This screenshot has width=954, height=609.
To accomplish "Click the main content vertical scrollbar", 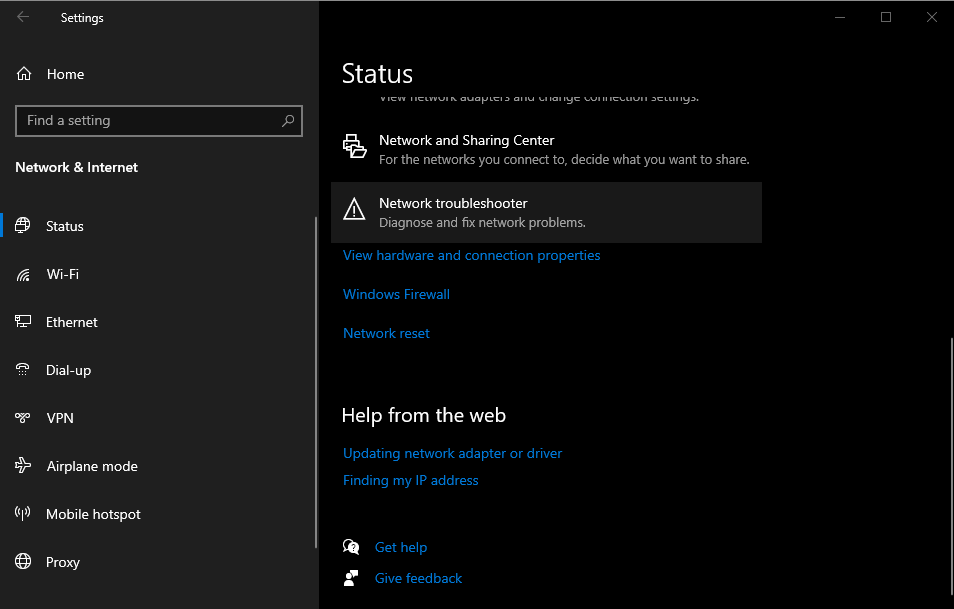I will [x=950, y=465].
